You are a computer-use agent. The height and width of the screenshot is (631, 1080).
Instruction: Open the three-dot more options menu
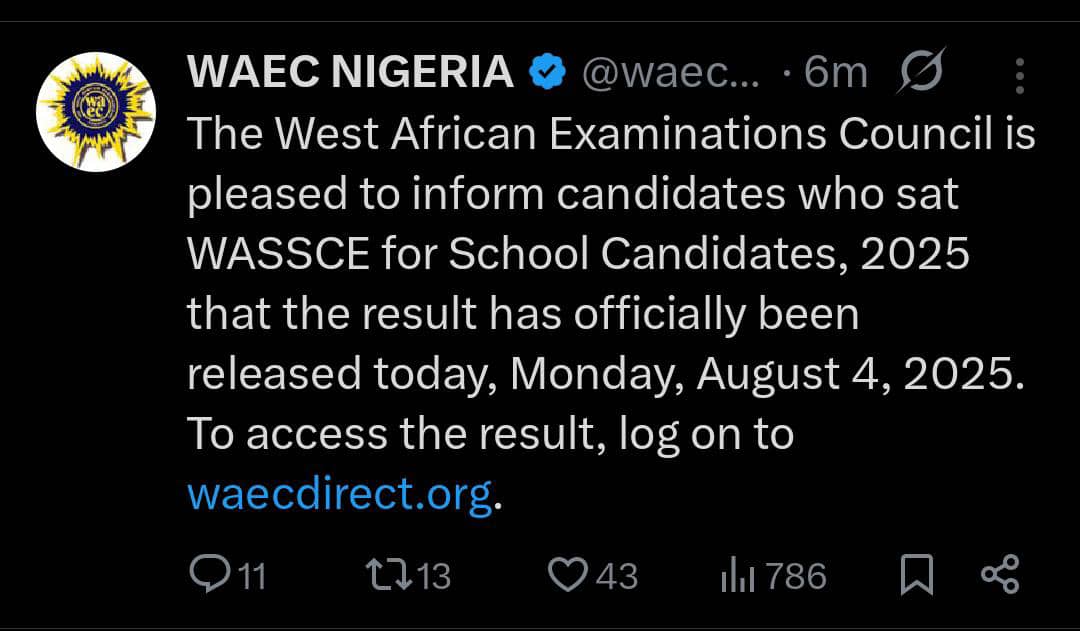[x=1021, y=70]
